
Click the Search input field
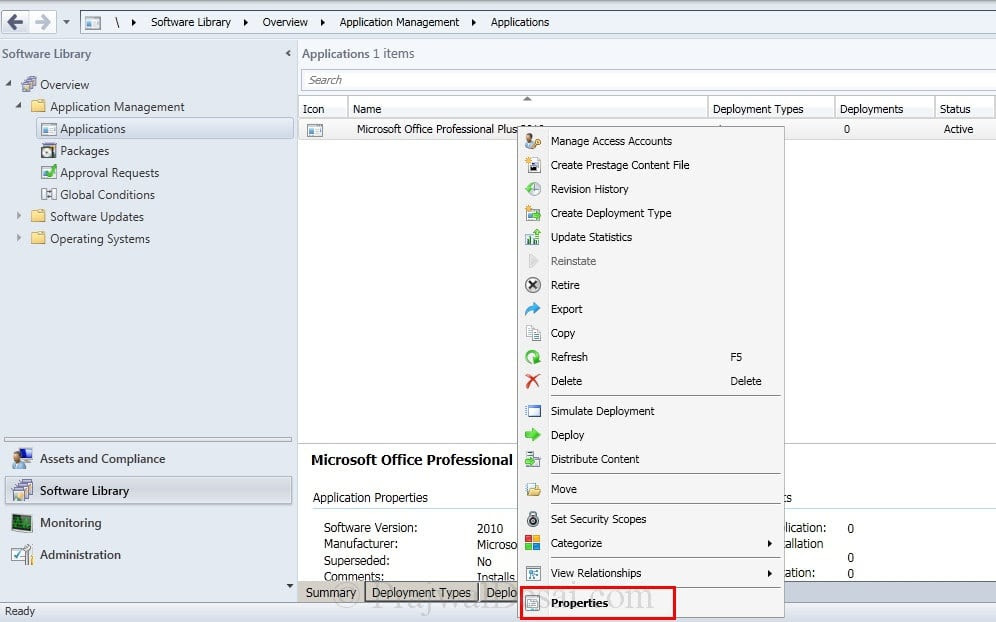[x=648, y=80]
